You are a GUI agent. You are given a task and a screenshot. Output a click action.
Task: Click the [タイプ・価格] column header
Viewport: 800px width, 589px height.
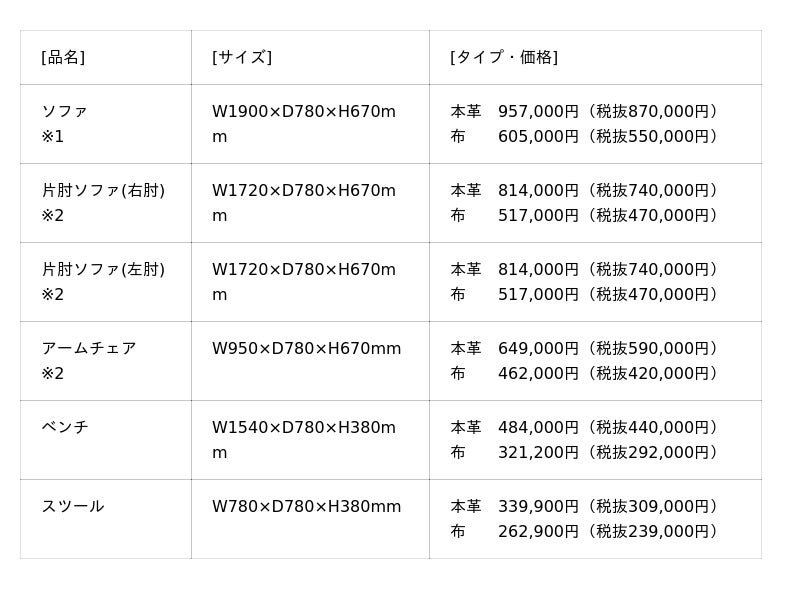click(x=504, y=58)
